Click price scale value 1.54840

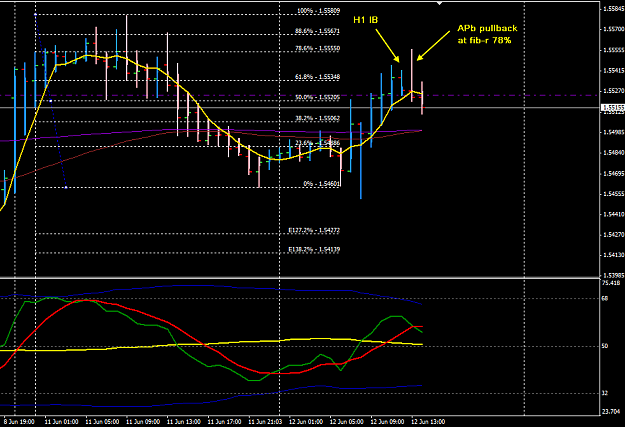click(613, 153)
